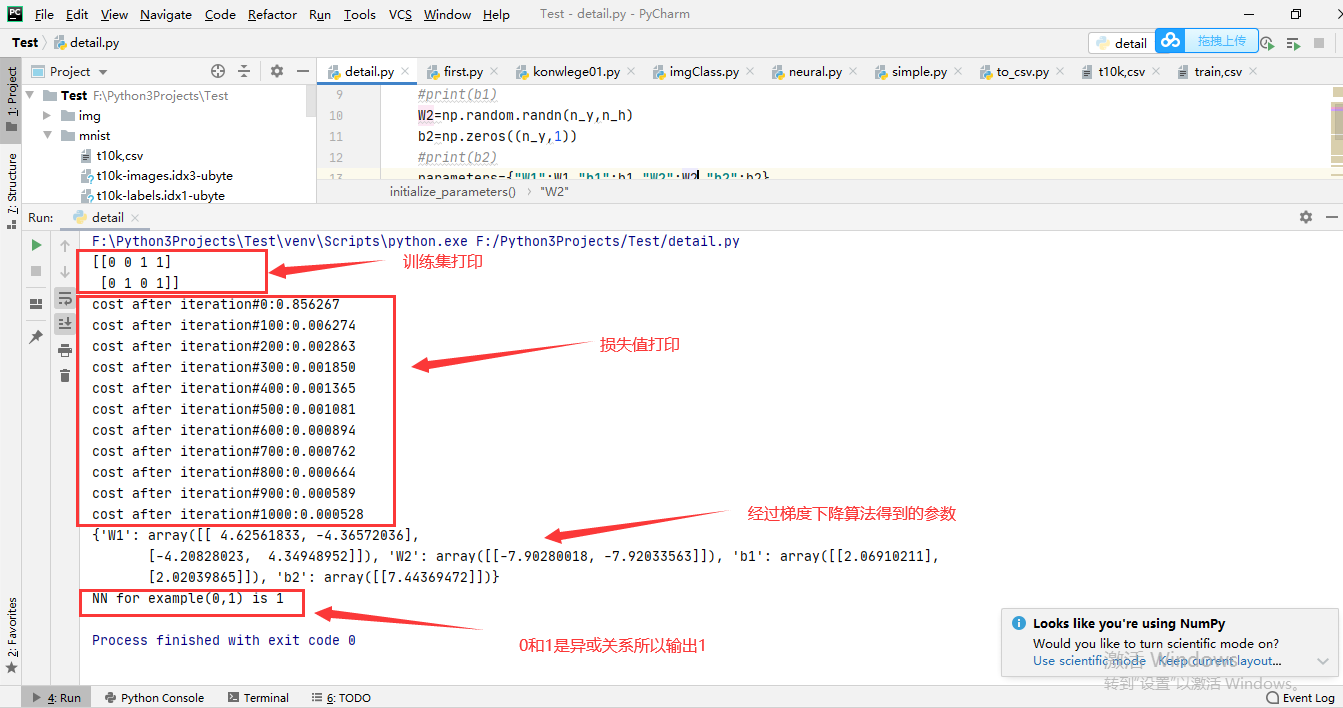The width and height of the screenshot is (1343, 708).
Task: Switch to to_csv.py editor tab
Action: 1022,71
